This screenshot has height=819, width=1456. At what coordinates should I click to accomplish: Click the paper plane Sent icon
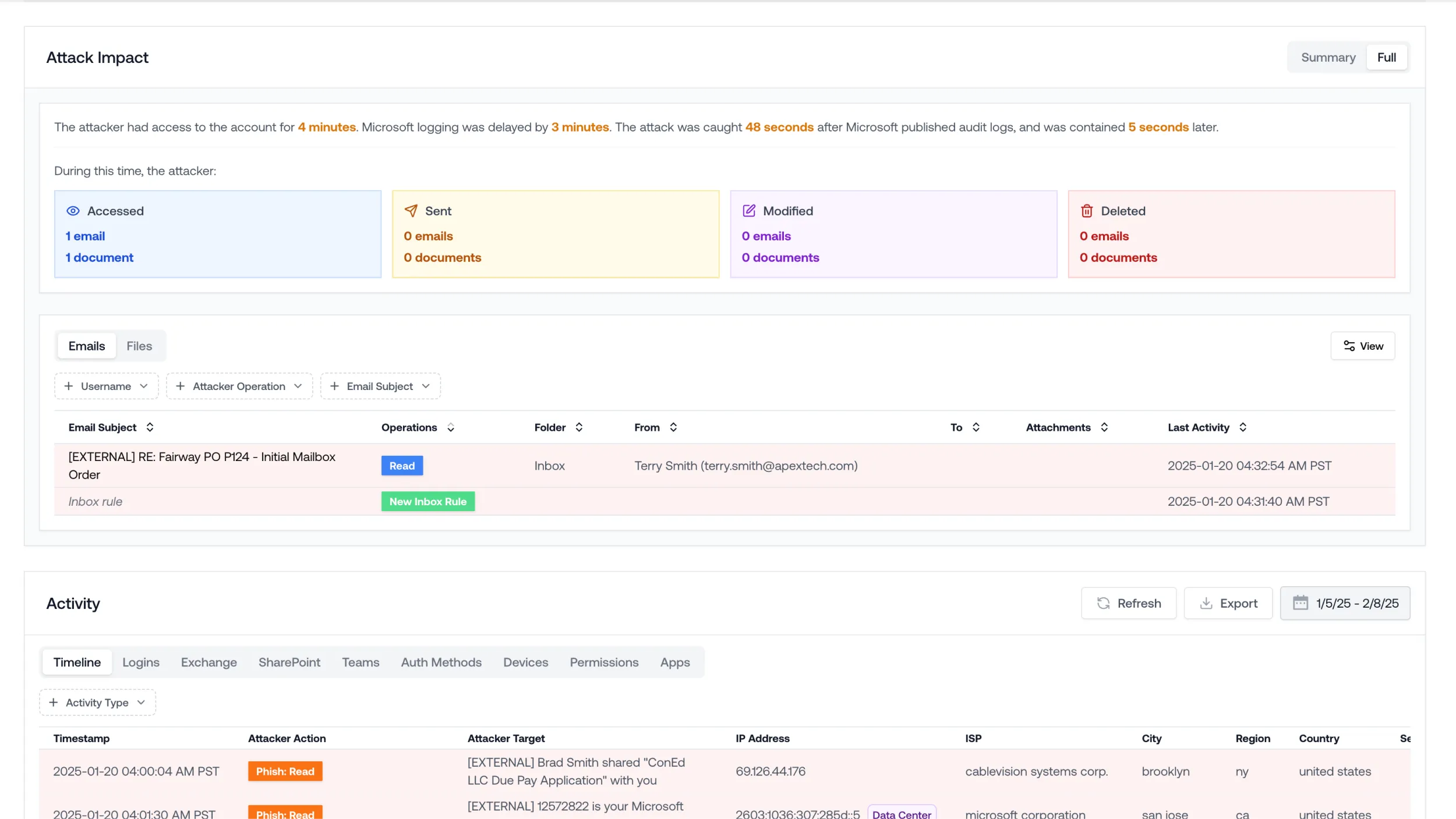pyautogui.click(x=411, y=211)
